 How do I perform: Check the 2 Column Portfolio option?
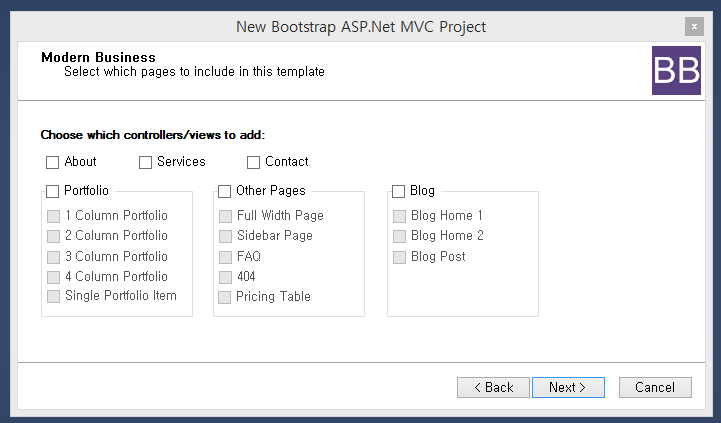[54, 237]
